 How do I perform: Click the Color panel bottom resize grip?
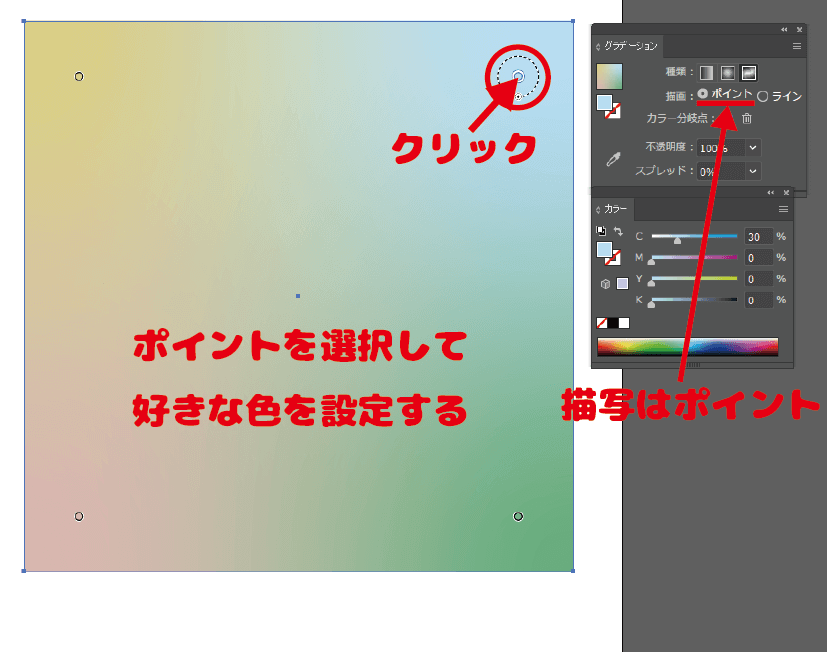693,365
